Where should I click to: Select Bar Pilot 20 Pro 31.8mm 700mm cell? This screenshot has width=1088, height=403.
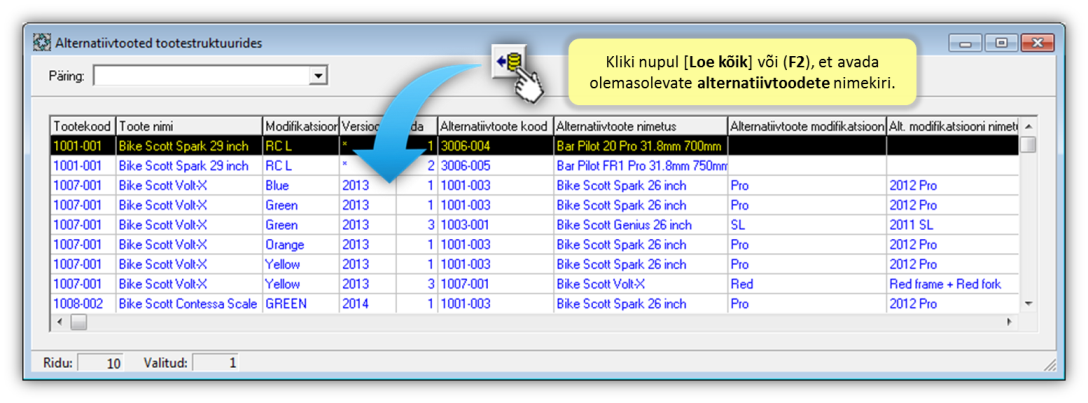[640, 146]
